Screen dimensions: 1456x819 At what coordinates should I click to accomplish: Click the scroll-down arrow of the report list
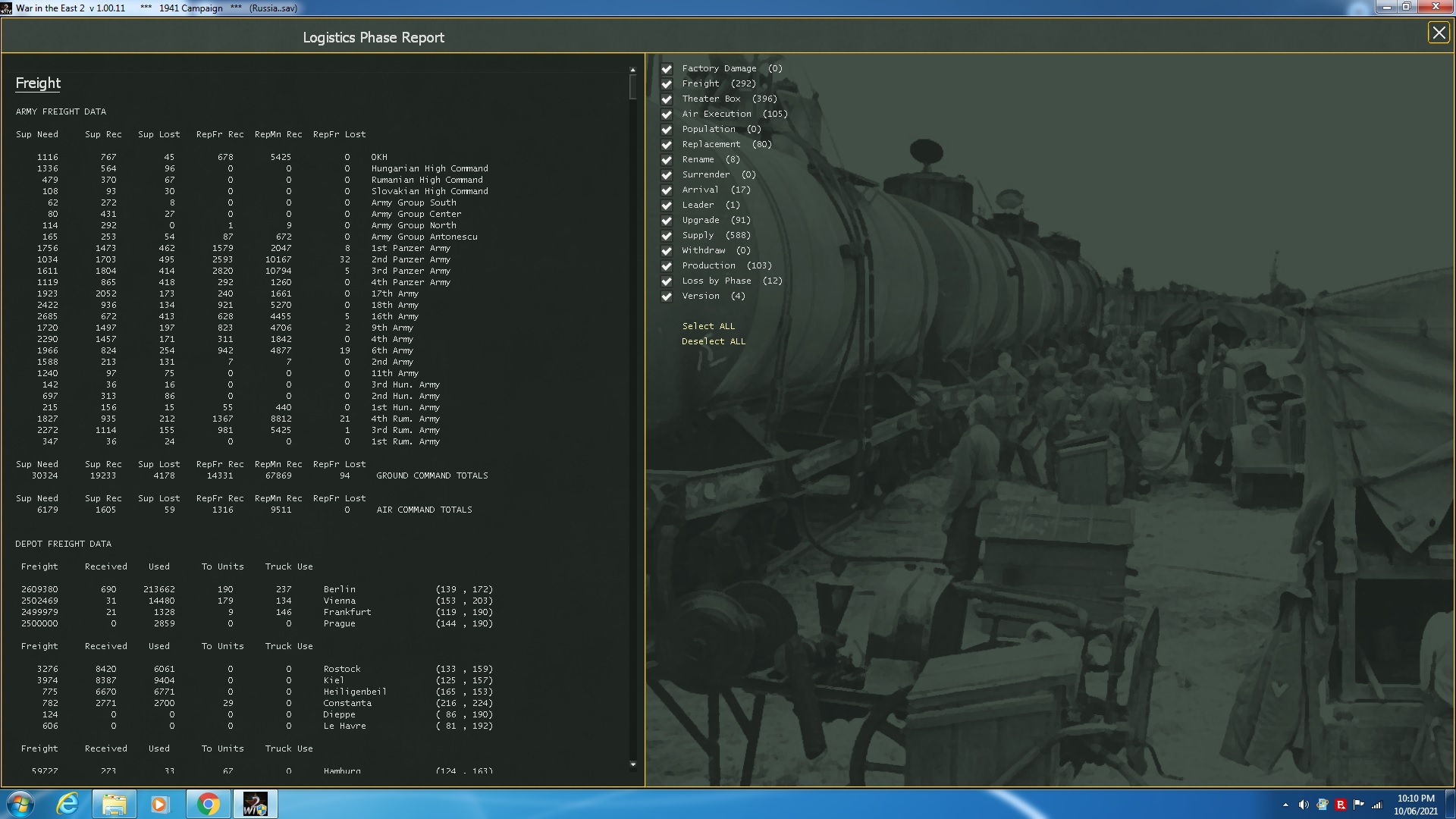click(x=632, y=763)
